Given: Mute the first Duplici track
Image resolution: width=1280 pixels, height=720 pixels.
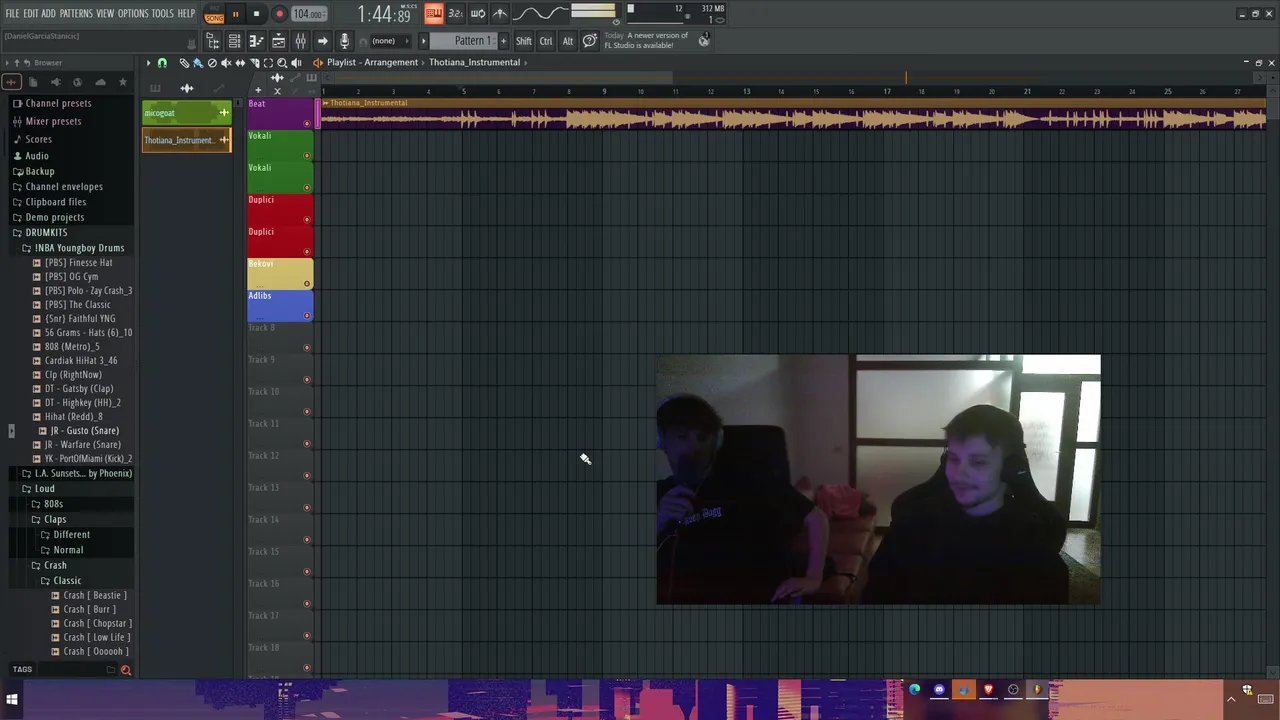Looking at the screenshot, I should pos(307,219).
